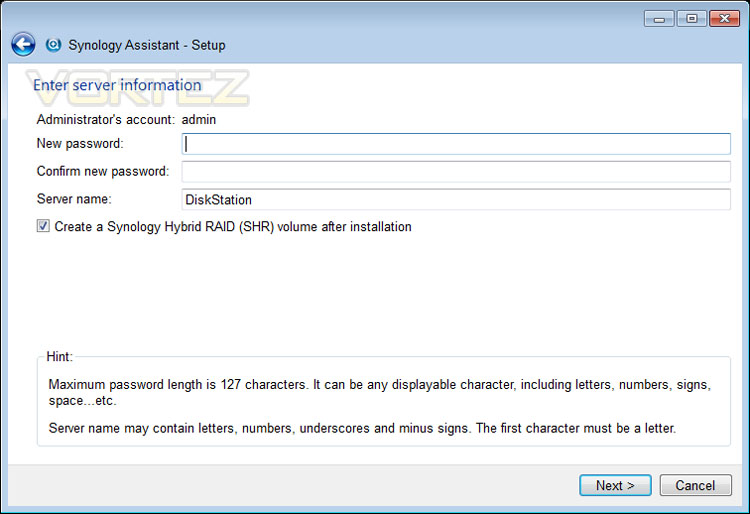Click the admin account name text
Image resolution: width=750 pixels, height=514 pixels.
[199, 120]
